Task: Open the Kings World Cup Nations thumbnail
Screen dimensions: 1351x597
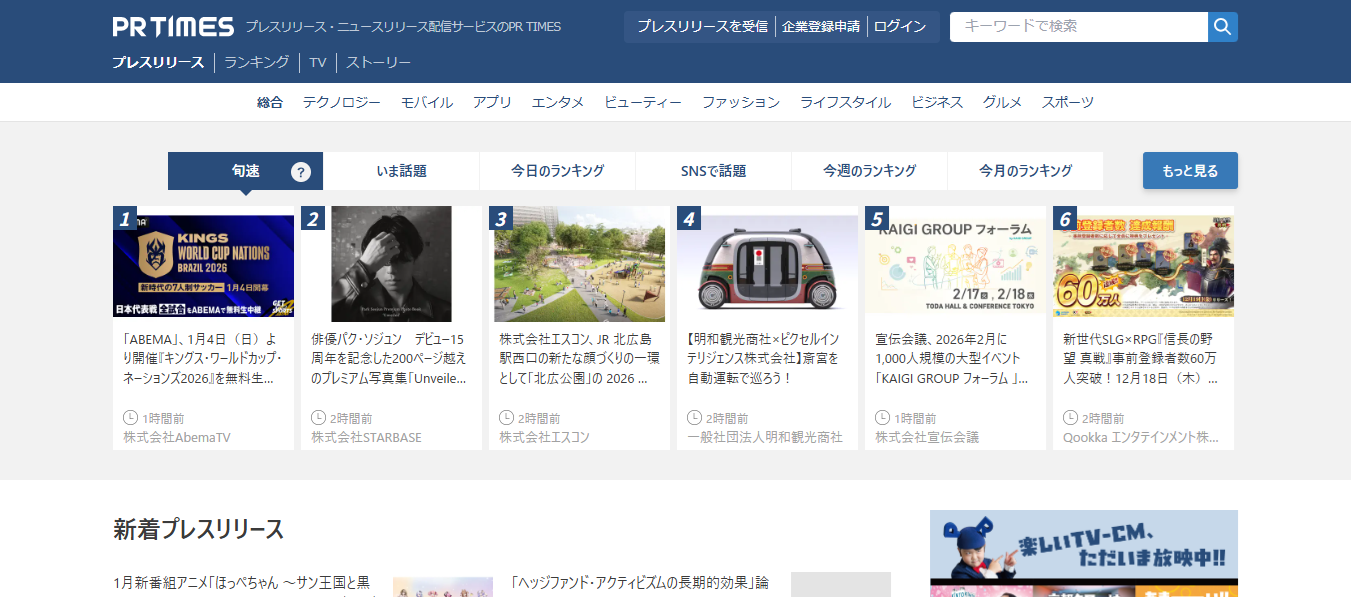Action: coord(203,264)
